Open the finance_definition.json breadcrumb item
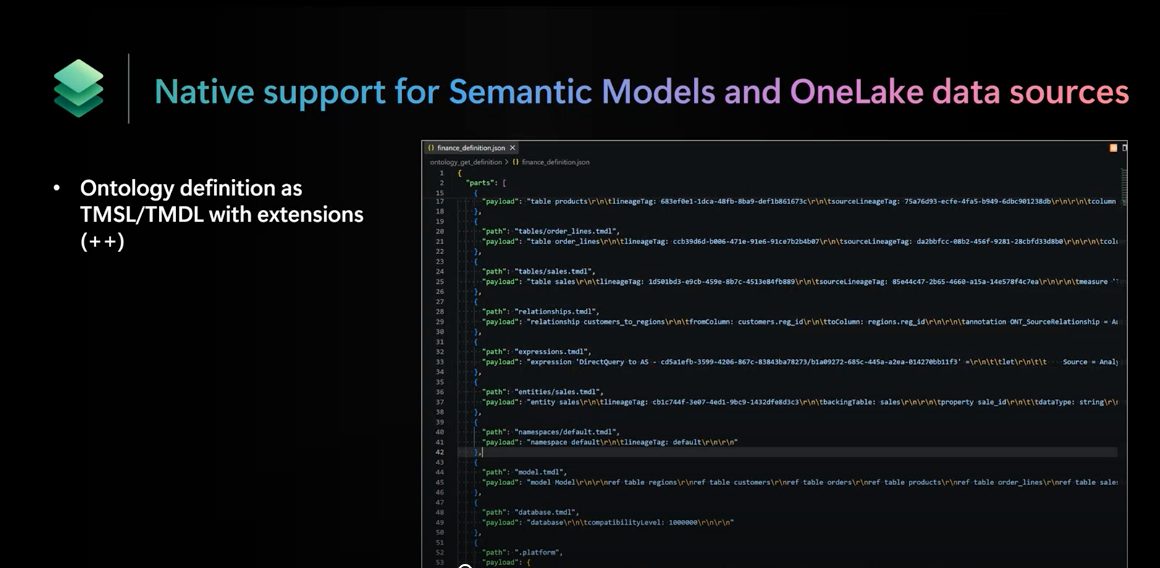 click(x=551, y=162)
